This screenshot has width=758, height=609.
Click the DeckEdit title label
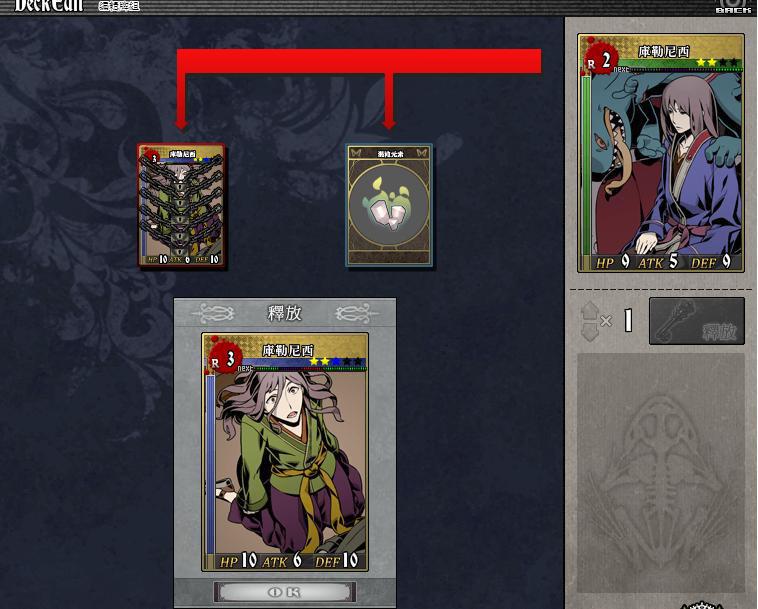point(49,6)
